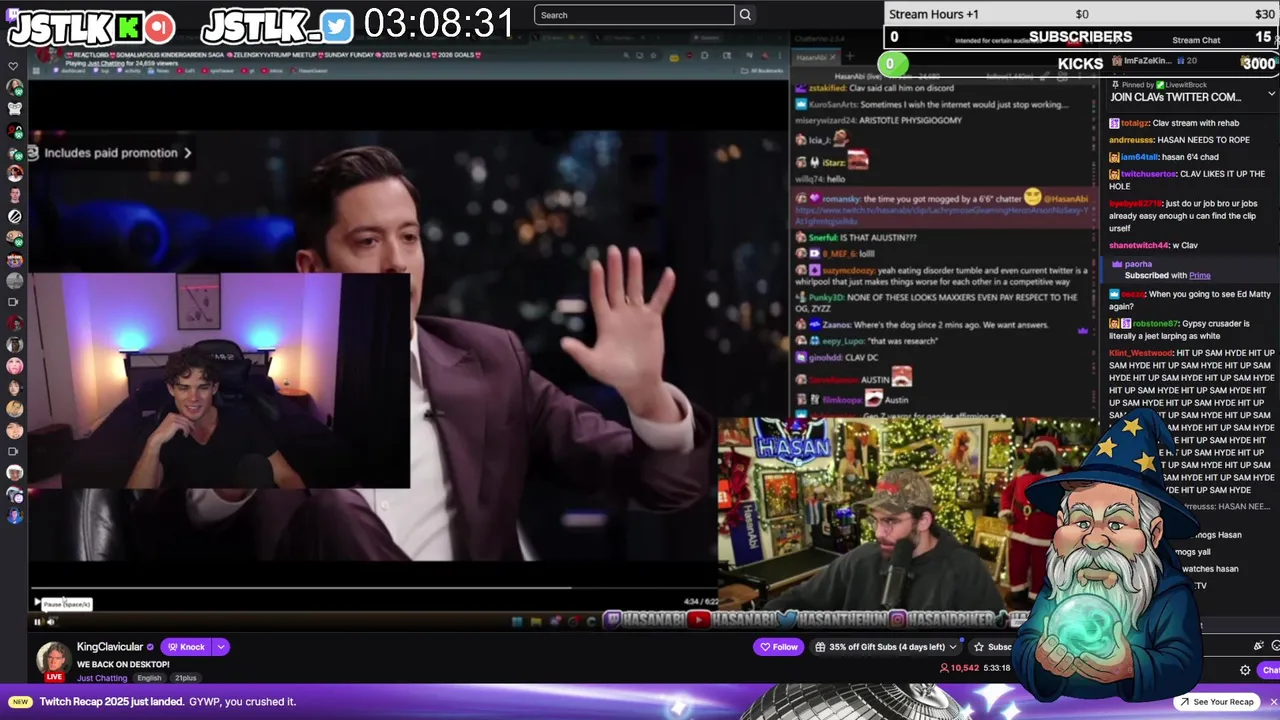Open Followed Channels heart icon in sidebar
The image size is (1280, 720).
coord(13,67)
